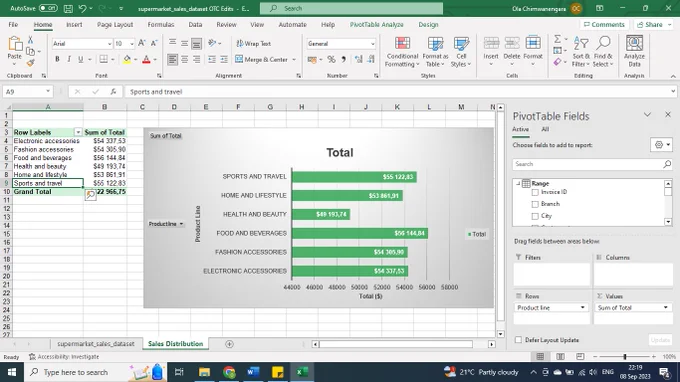The height and width of the screenshot is (382, 680).
Task: Click the AutoSum sigma icon
Action: point(558,39)
